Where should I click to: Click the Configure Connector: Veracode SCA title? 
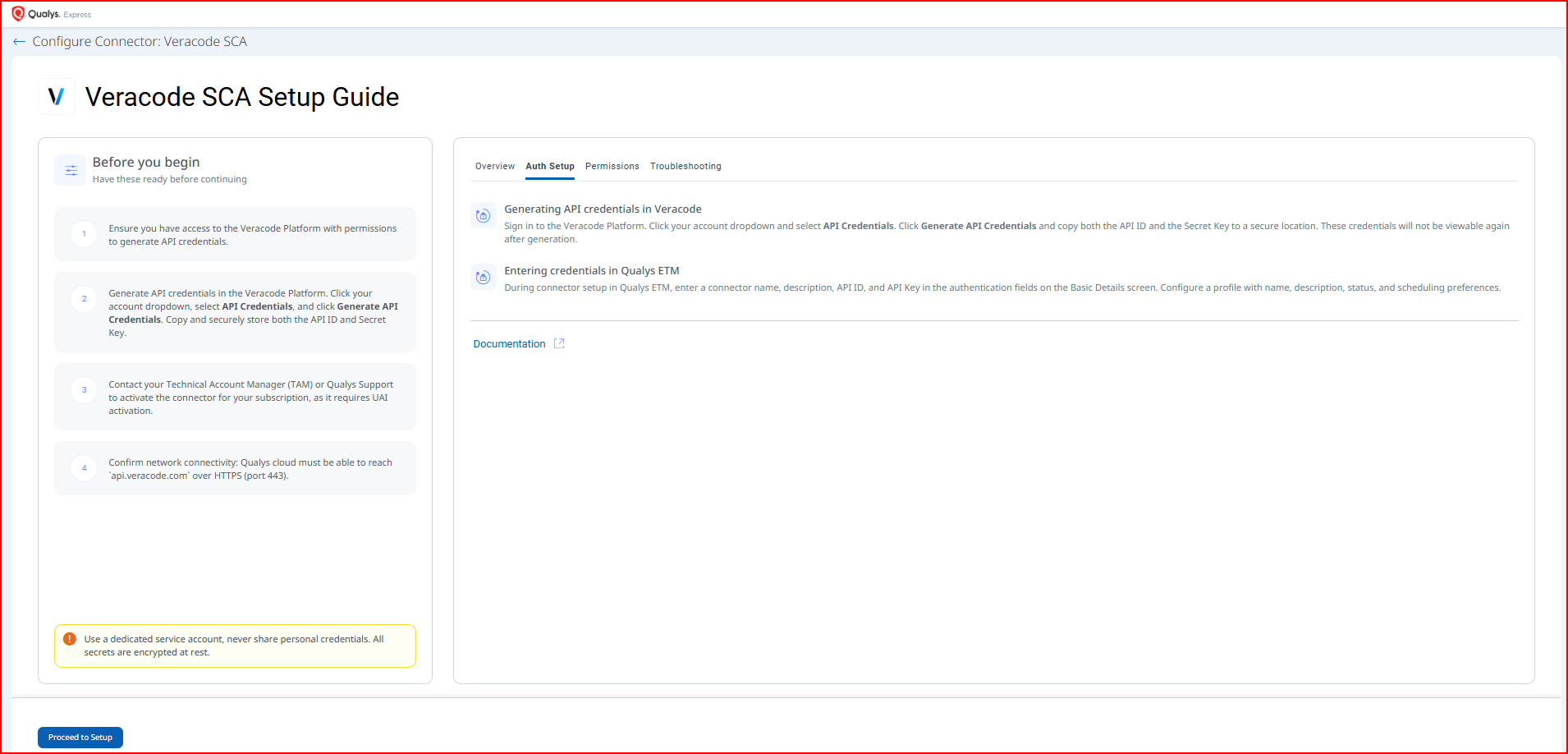click(x=140, y=42)
